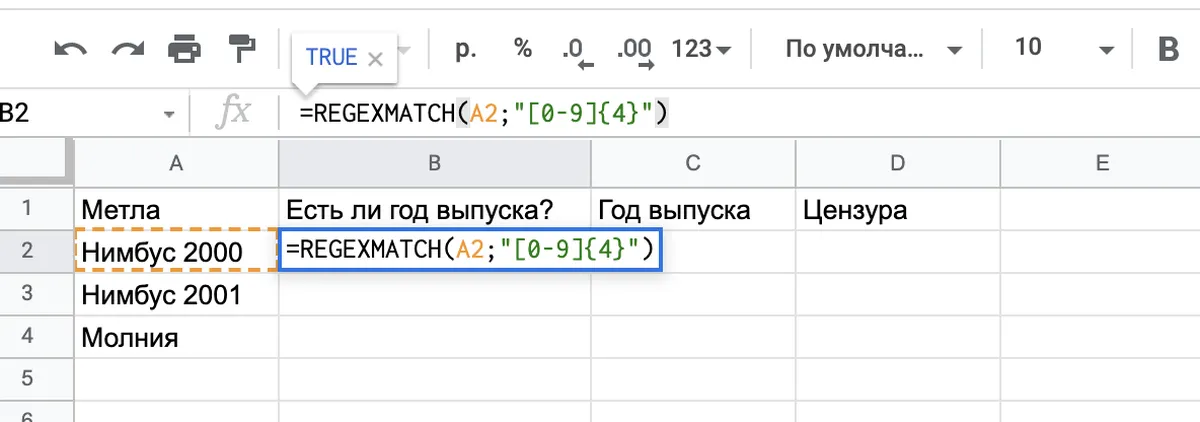Click the Redo arrow icon
This screenshot has height=422, width=1200.
[x=125, y=48]
